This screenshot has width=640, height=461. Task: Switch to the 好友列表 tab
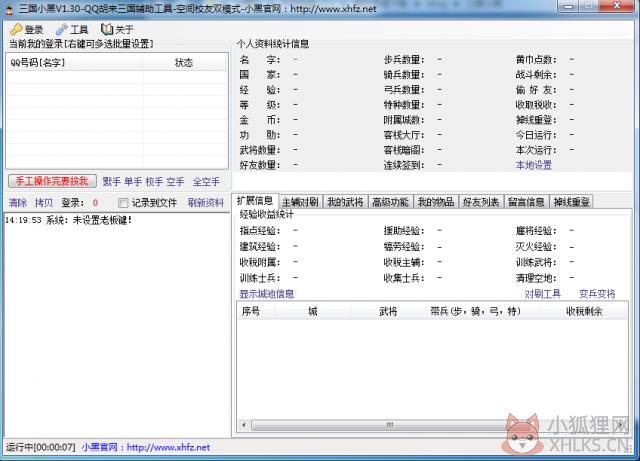pyautogui.click(x=481, y=202)
